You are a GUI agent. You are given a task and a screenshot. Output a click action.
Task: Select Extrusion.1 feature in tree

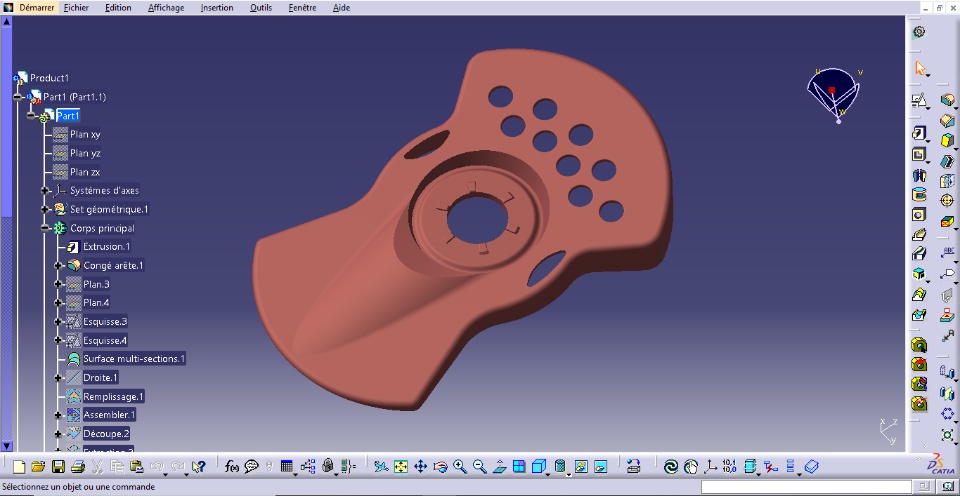(107, 247)
